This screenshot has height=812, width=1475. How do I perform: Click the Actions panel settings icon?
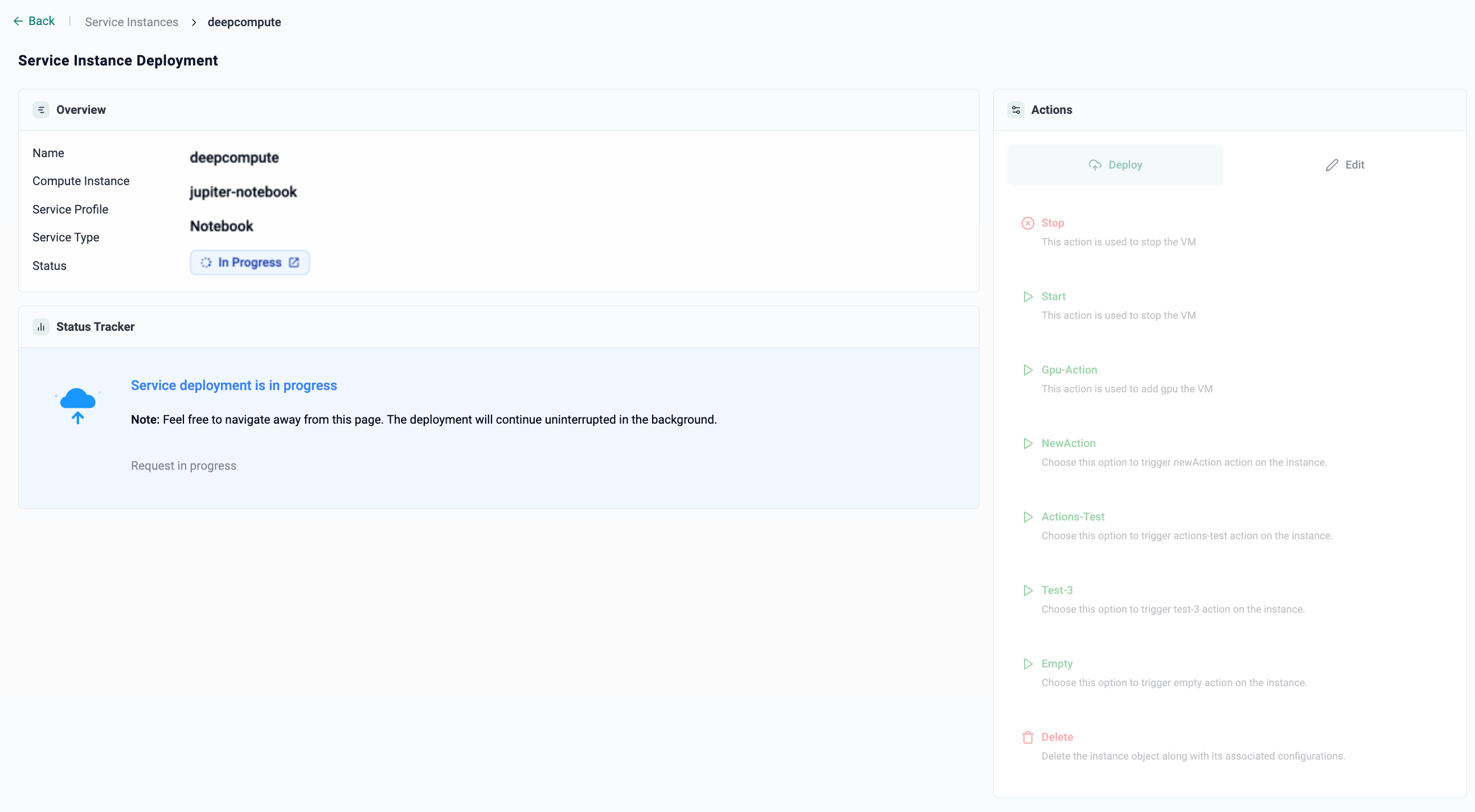pyautogui.click(x=1016, y=110)
